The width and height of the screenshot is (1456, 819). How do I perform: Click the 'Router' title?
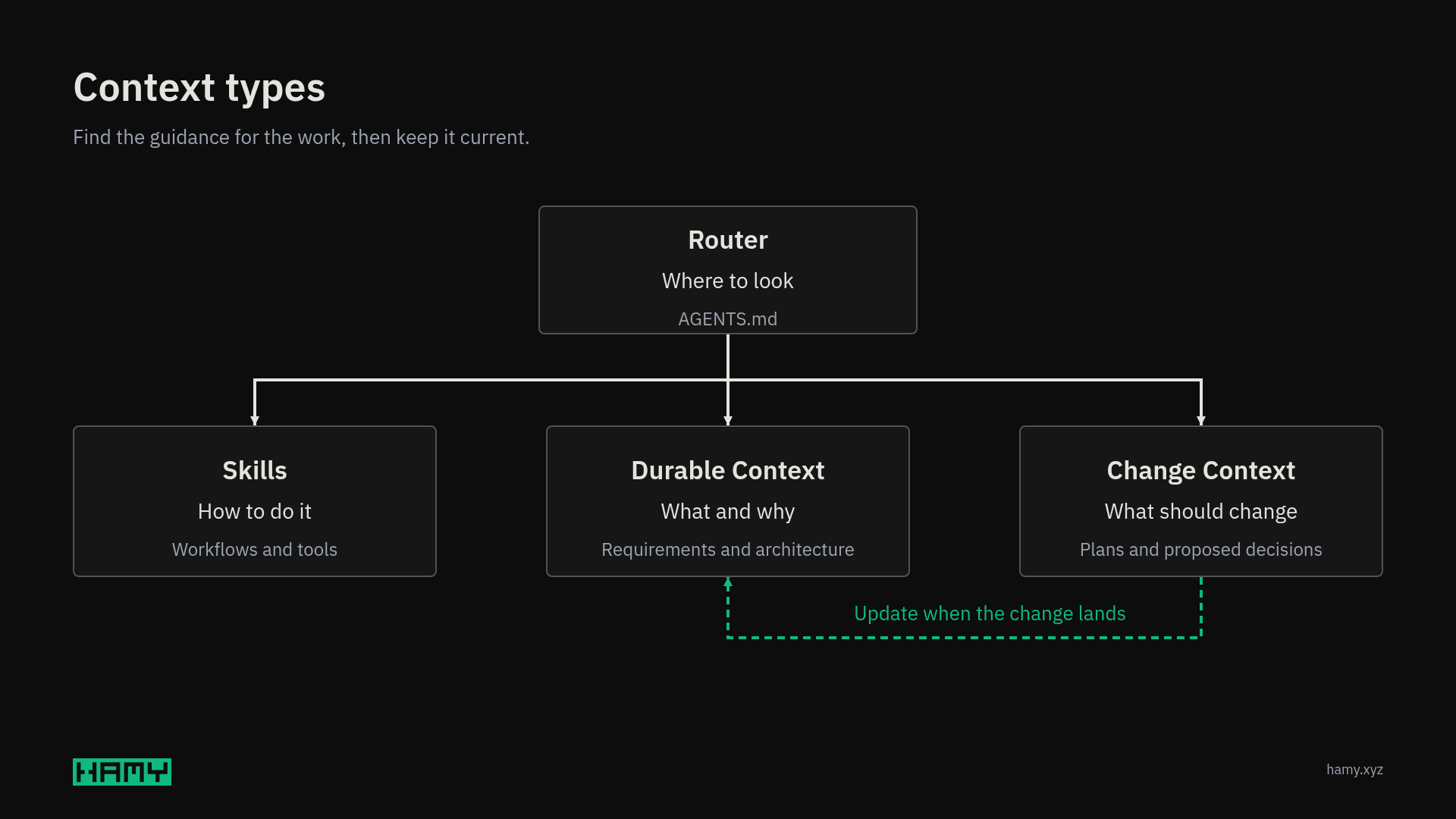point(728,240)
